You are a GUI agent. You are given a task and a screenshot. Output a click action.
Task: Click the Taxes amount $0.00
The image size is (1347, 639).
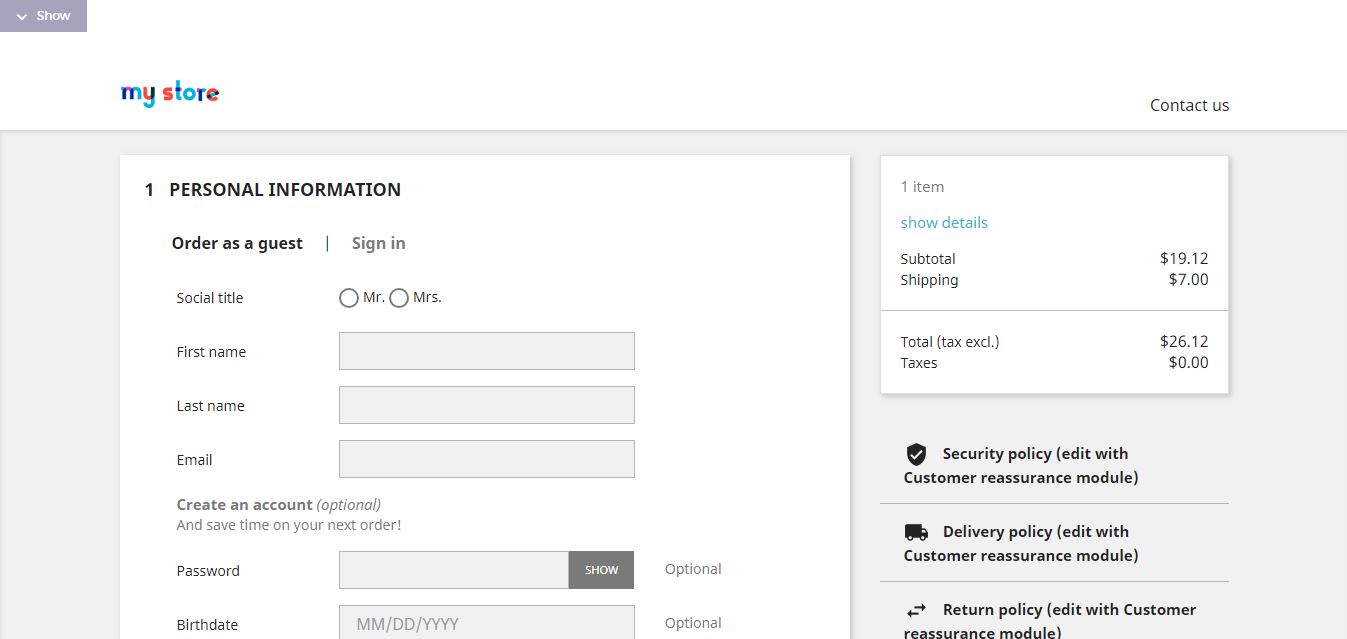pyautogui.click(x=1188, y=363)
